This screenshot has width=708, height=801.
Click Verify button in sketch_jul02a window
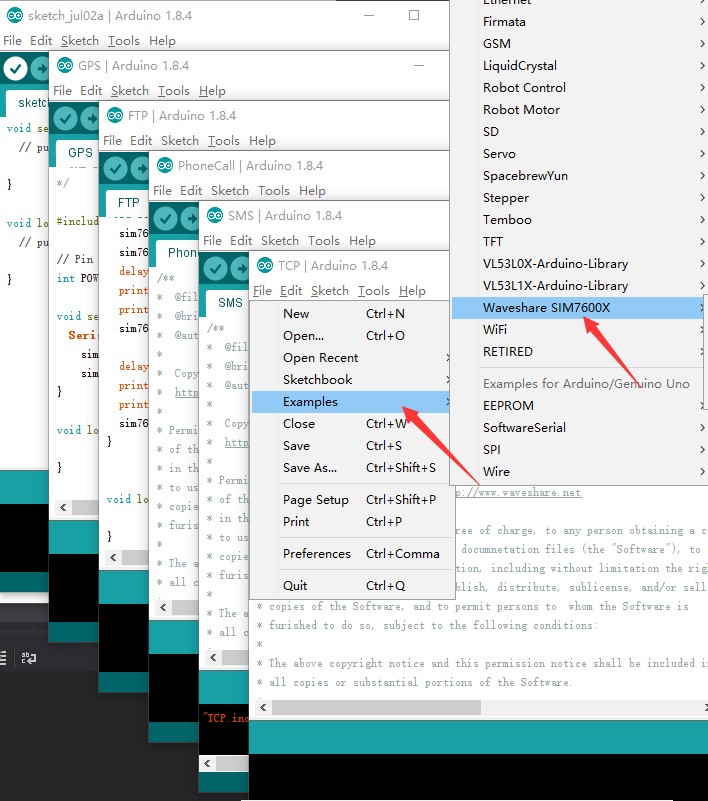click(x=16, y=68)
